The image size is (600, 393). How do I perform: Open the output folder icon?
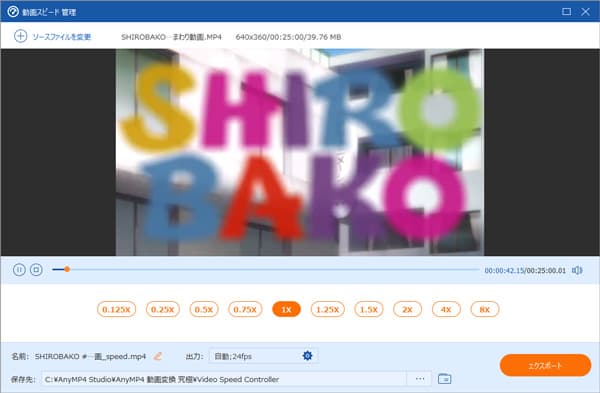pos(444,379)
